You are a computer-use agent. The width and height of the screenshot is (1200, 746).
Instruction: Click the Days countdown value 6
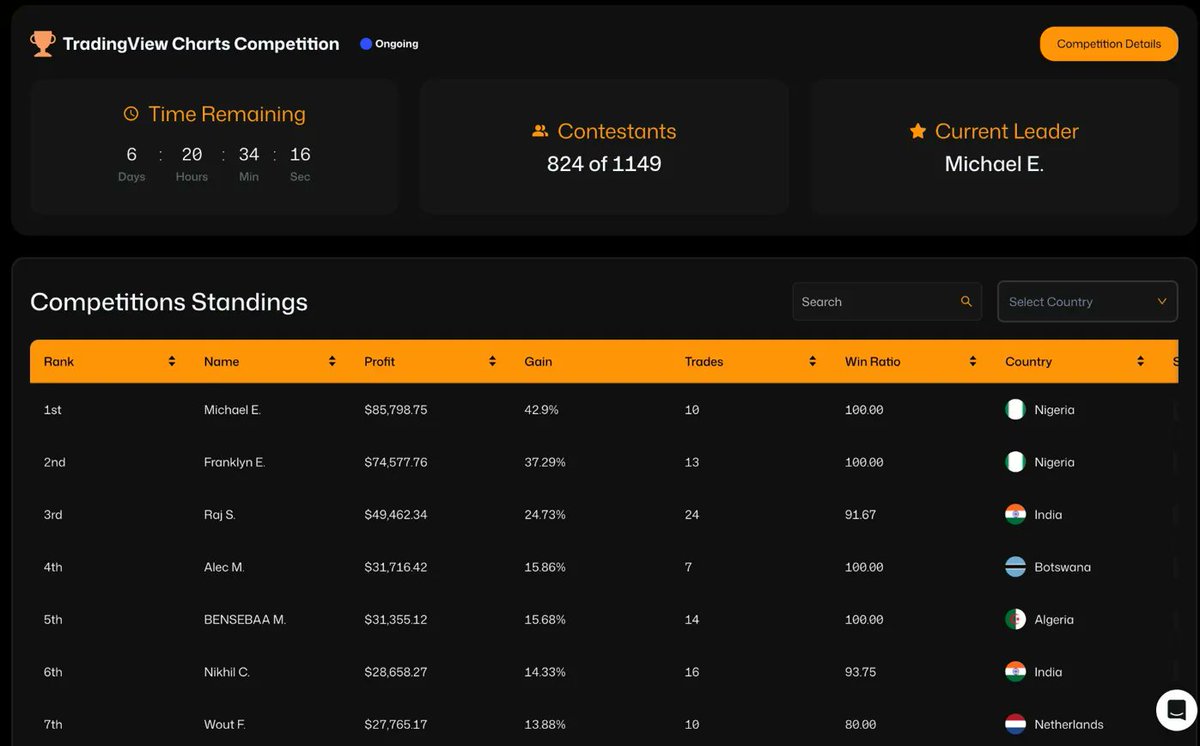(x=131, y=154)
